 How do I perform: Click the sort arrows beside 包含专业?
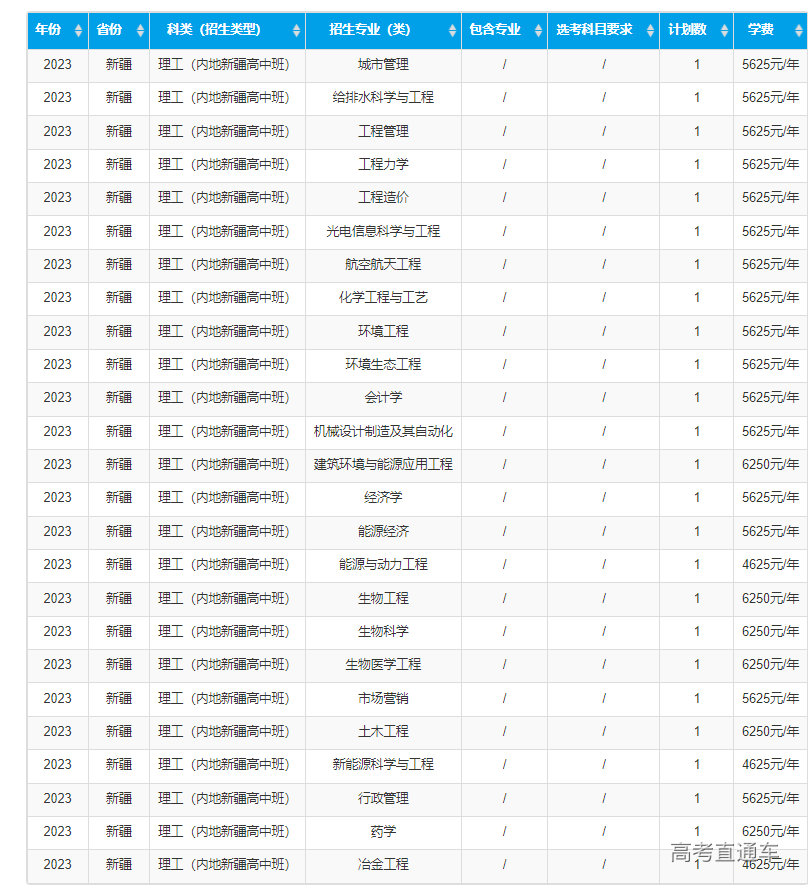pyautogui.click(x=538, y=31)
